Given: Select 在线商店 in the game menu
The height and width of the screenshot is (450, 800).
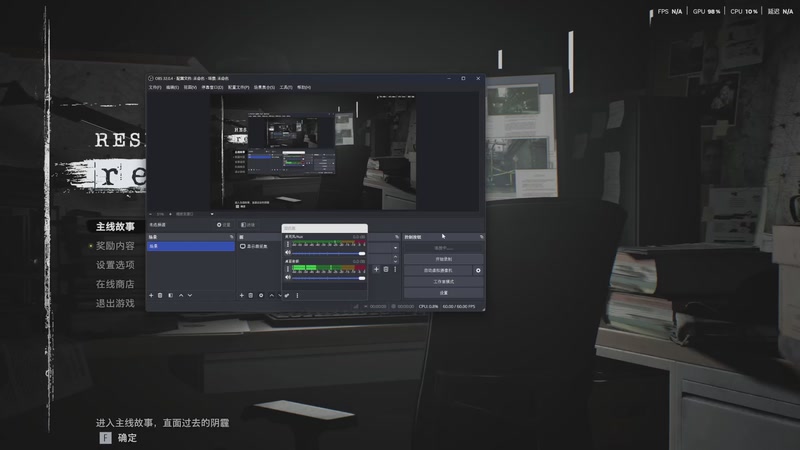Looking at the screenshot, I should coord(115,284).
